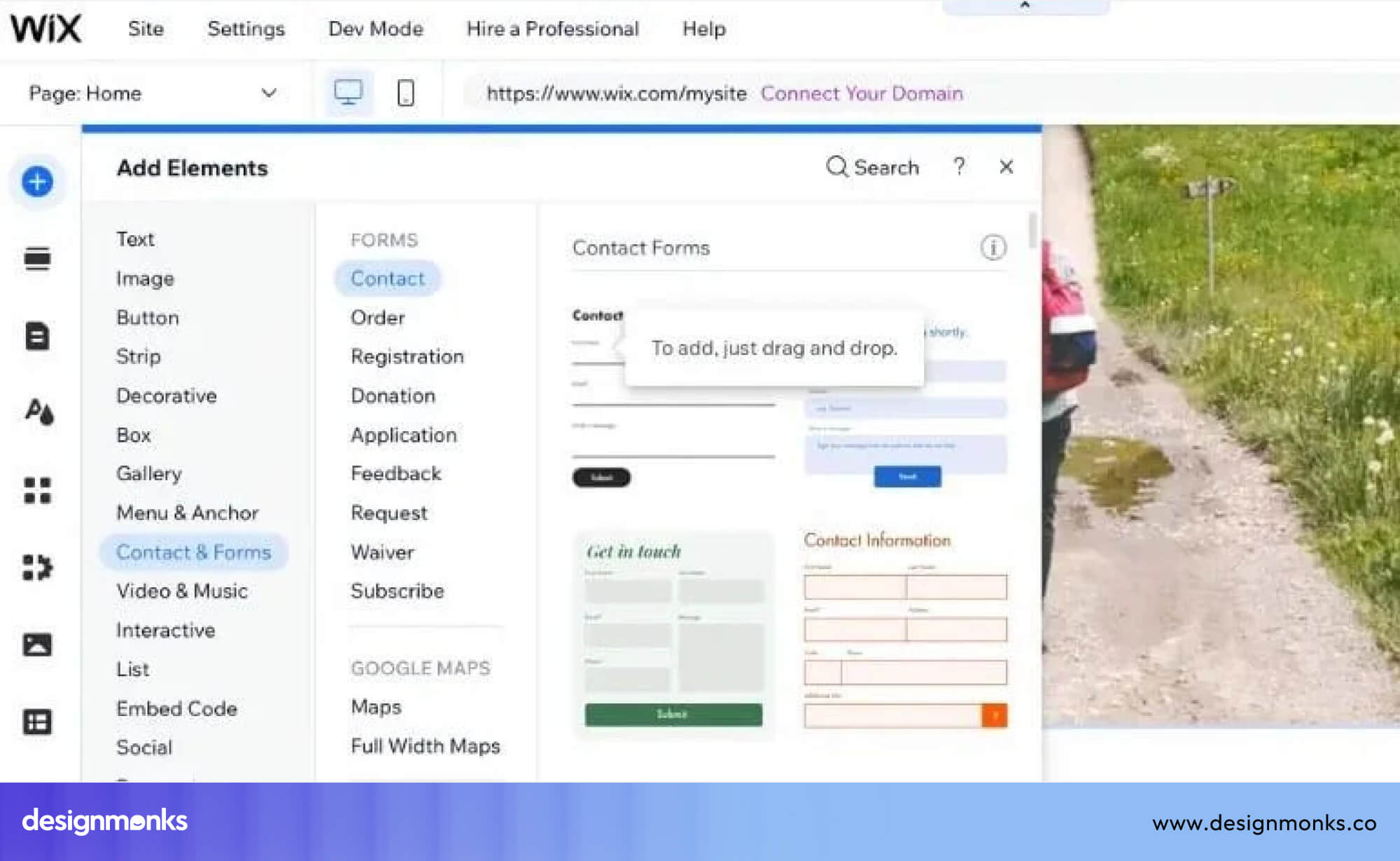The width and height of the screenshot is (1400, 861).
Task: Open the Settings menu
Action: pos(246,29)
